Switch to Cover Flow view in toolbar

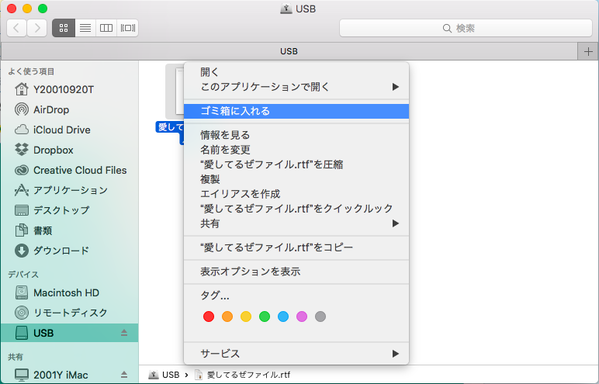128,28
